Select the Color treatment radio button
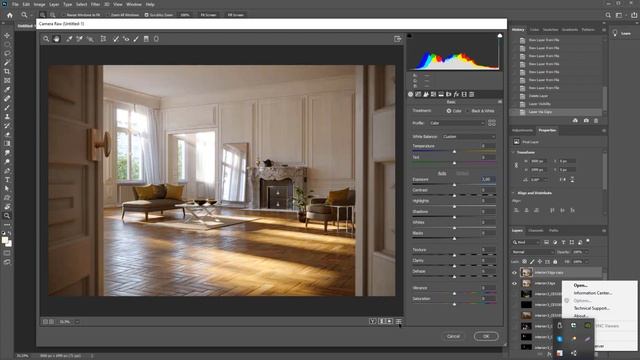 point(449,111)
